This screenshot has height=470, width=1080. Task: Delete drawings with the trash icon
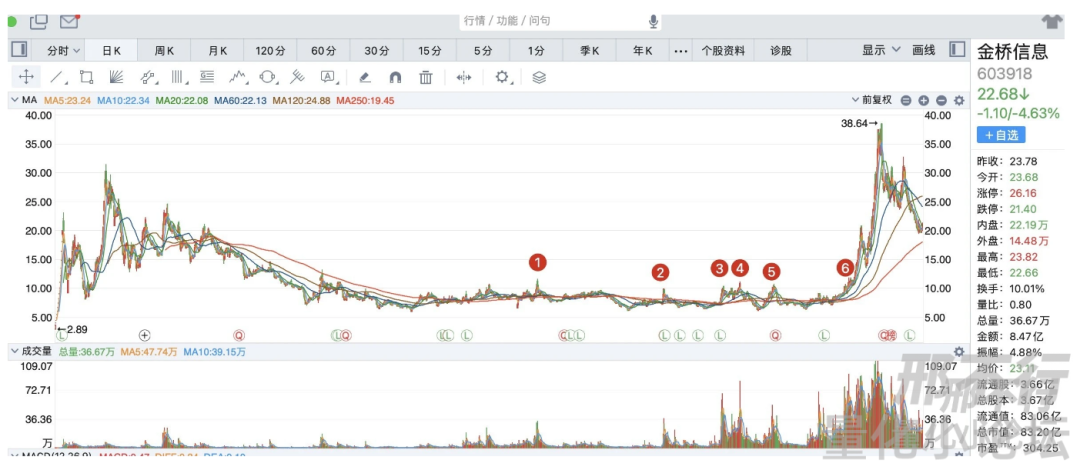click(426, 77)
